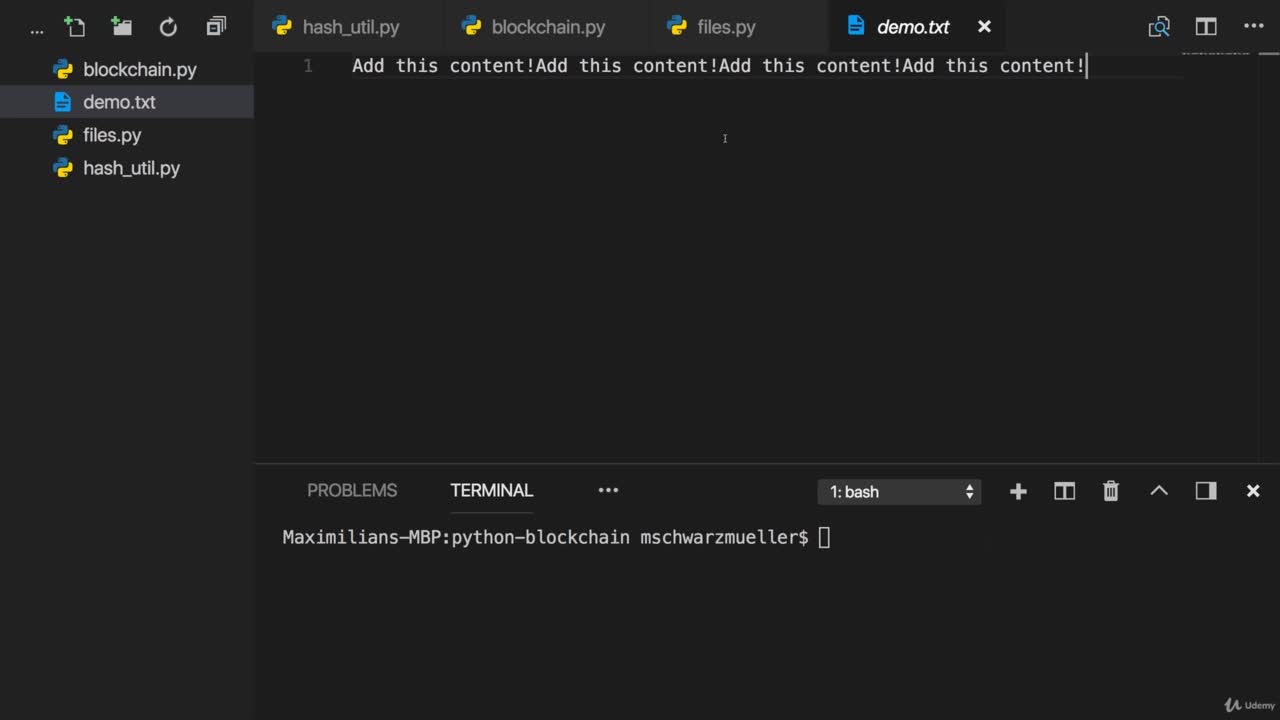Collapse all folders in explorer
The width and height of the screenshot is (1280, 720).
(x=216, y=27)
